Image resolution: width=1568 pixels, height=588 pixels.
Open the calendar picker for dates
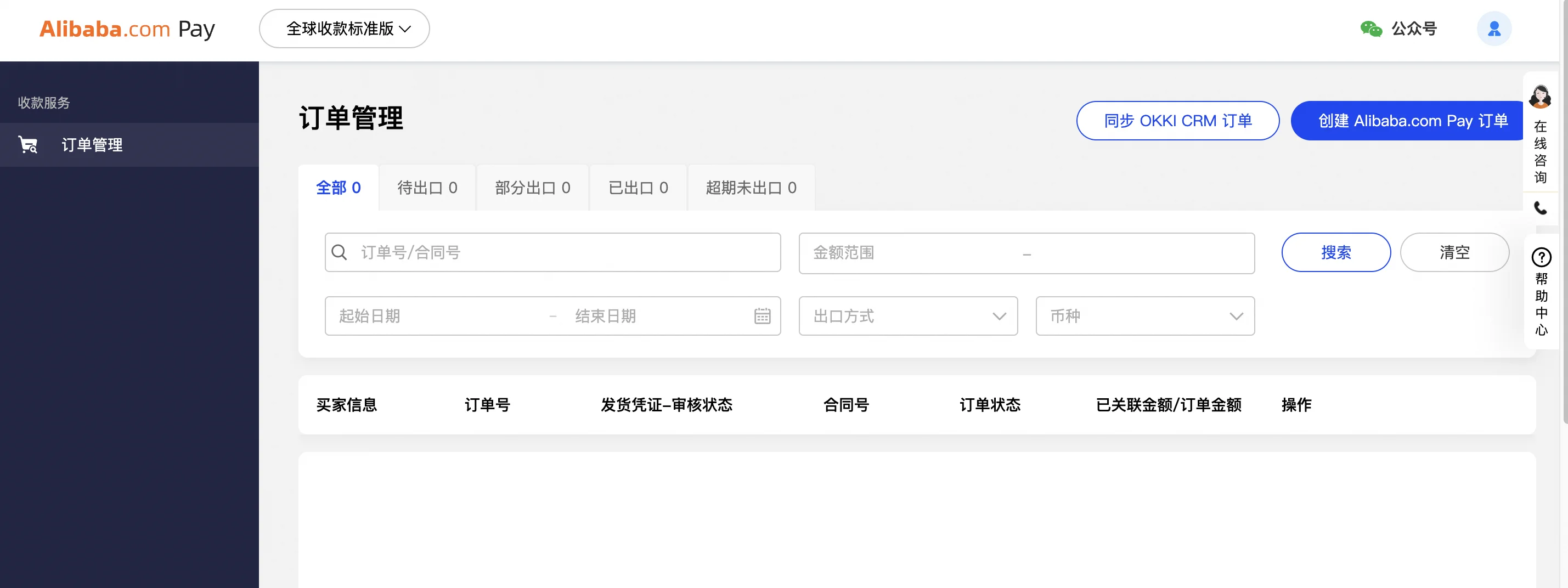tap(763, 316)
